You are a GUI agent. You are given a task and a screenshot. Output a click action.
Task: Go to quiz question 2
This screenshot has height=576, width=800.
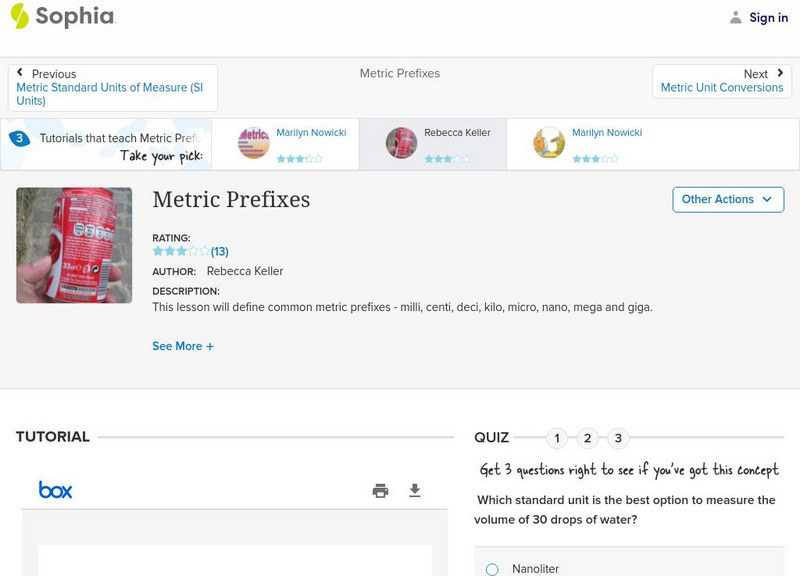click(x=588, y=438)
